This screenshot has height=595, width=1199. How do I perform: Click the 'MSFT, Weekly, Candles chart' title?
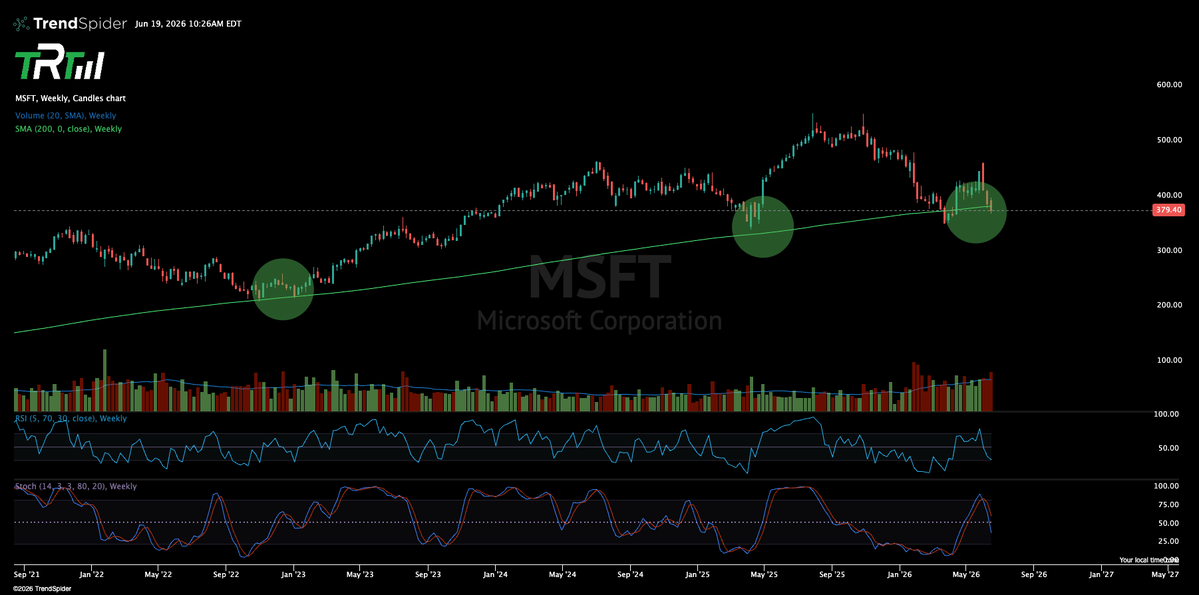70,99
